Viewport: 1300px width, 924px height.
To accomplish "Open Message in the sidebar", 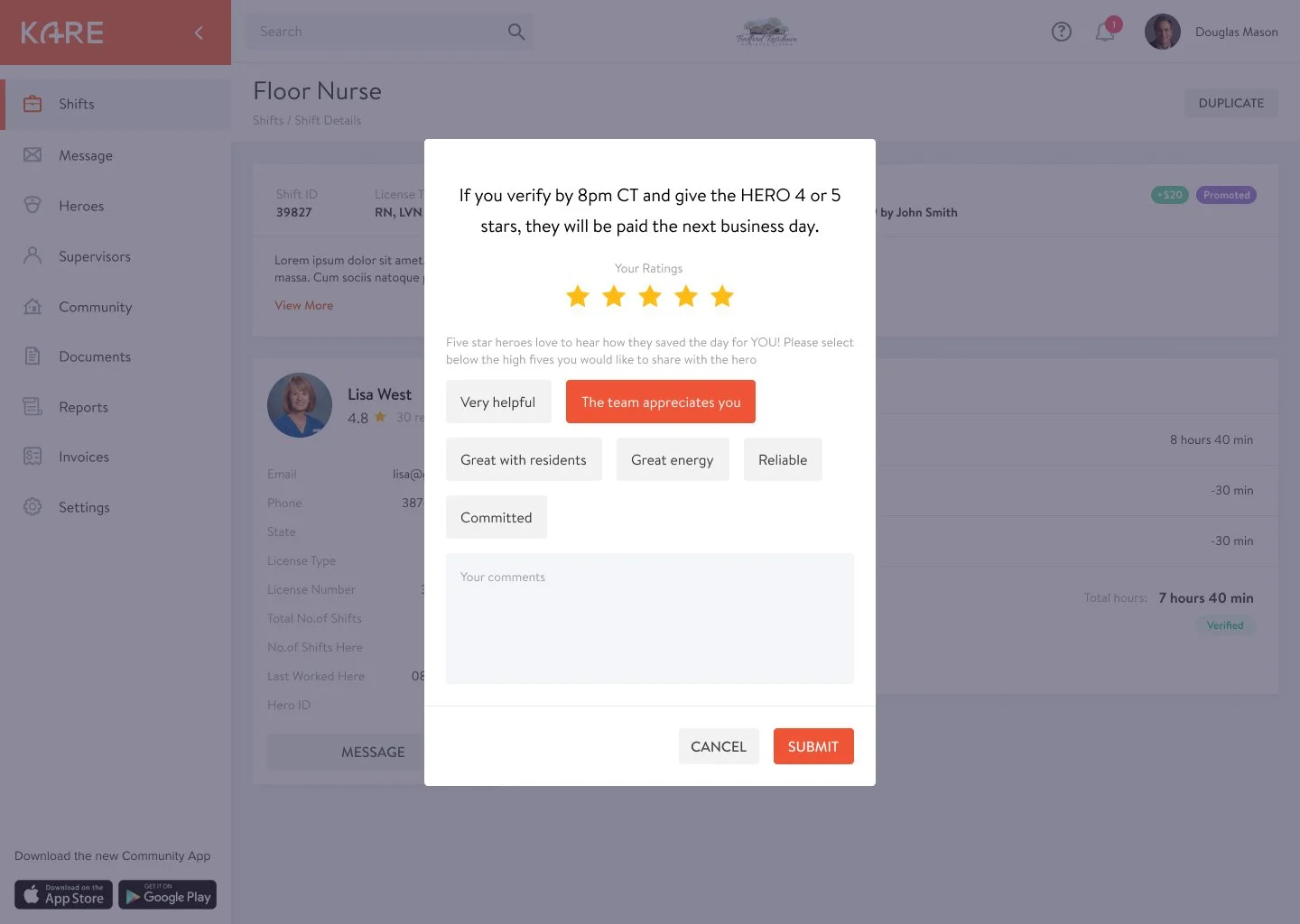I will [x=116, y=155].
